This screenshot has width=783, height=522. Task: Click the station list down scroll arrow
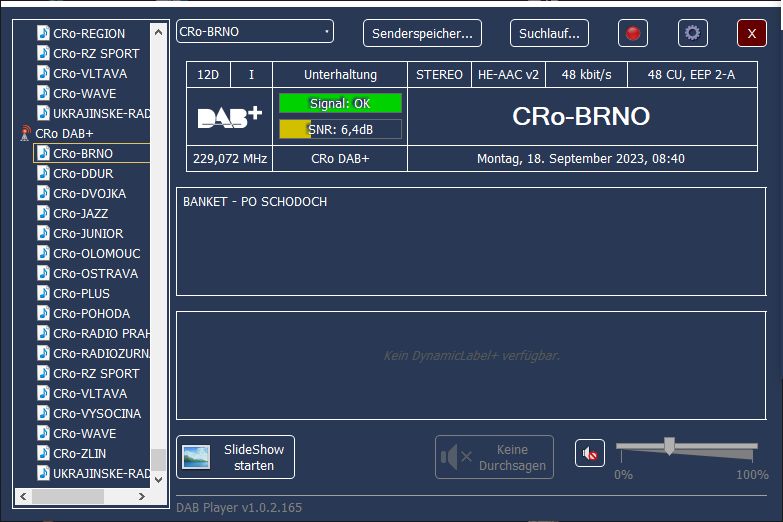pyautogui.click(x=158, y=480)
